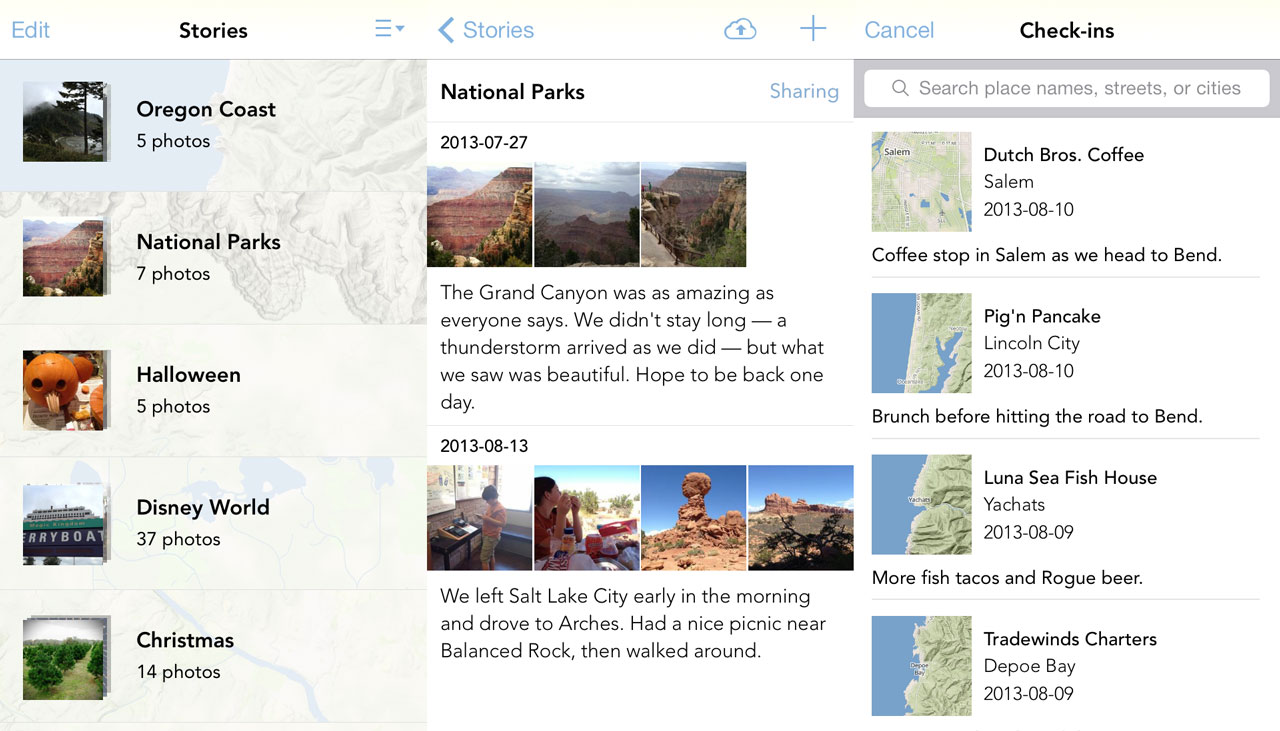Open the list sort options dropdown
1280x731 pixels.
click(x=389, y=30)
